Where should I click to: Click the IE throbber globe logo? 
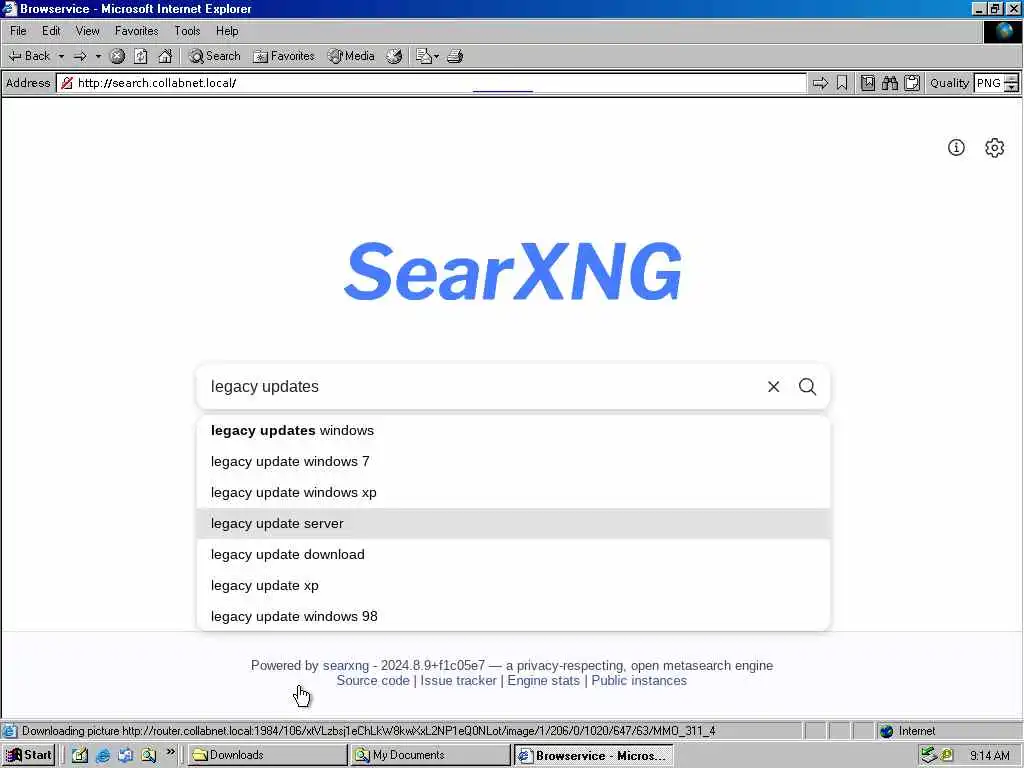[1002, 31]
